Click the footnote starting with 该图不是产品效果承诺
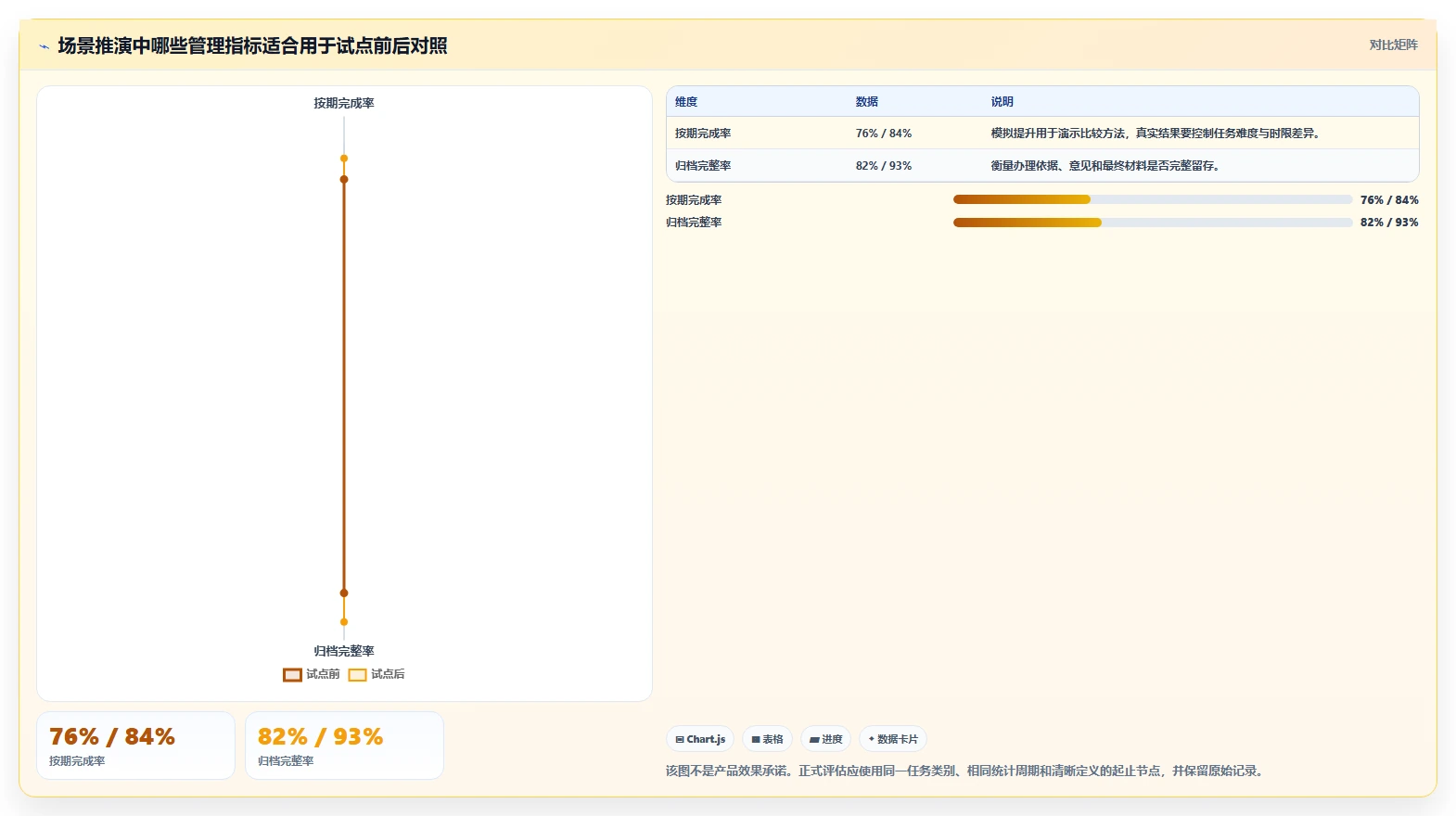The image size is (1456, 816). point(966,771)
